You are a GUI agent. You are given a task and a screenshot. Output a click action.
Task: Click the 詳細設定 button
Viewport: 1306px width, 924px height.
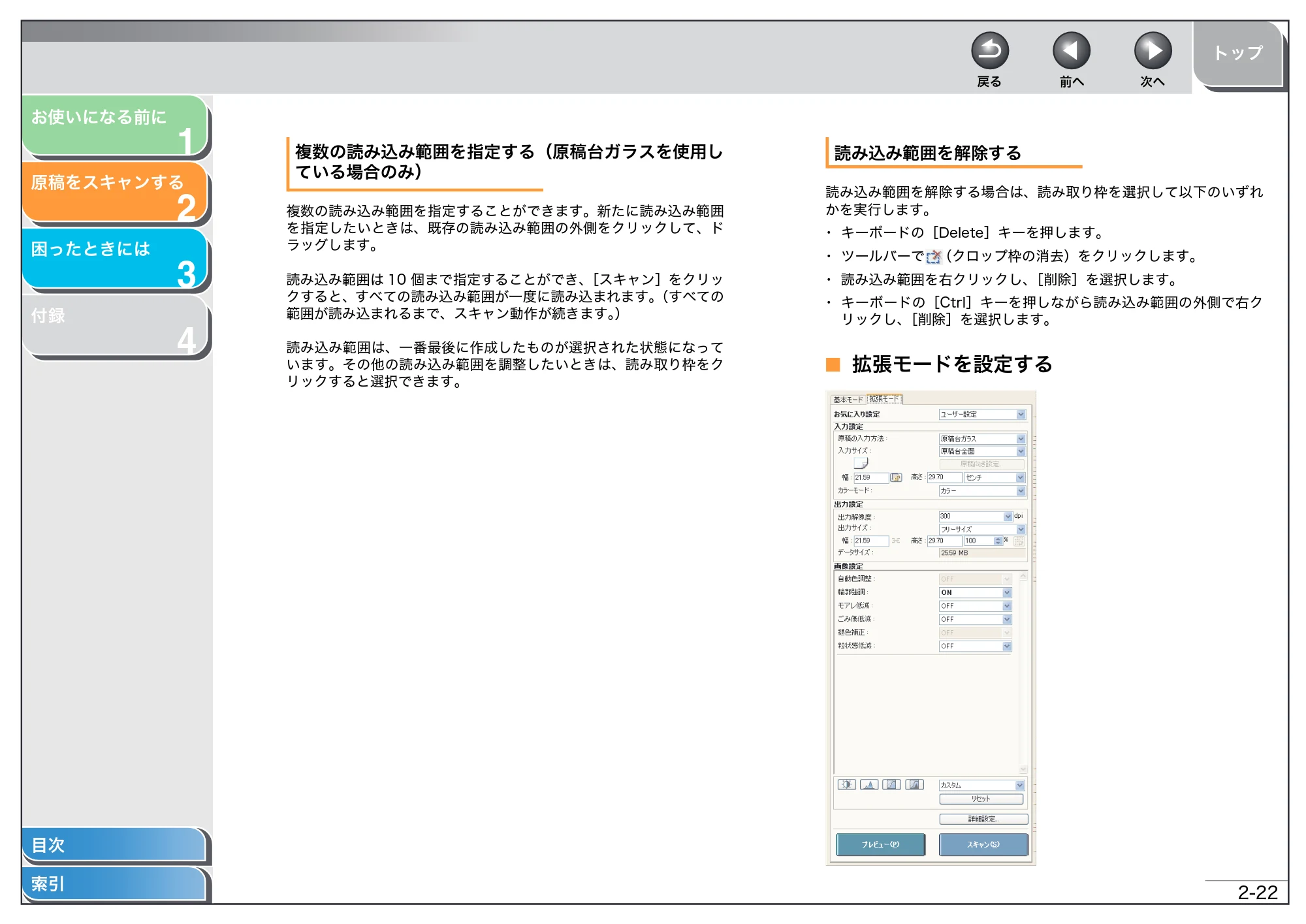click(983, 819)
